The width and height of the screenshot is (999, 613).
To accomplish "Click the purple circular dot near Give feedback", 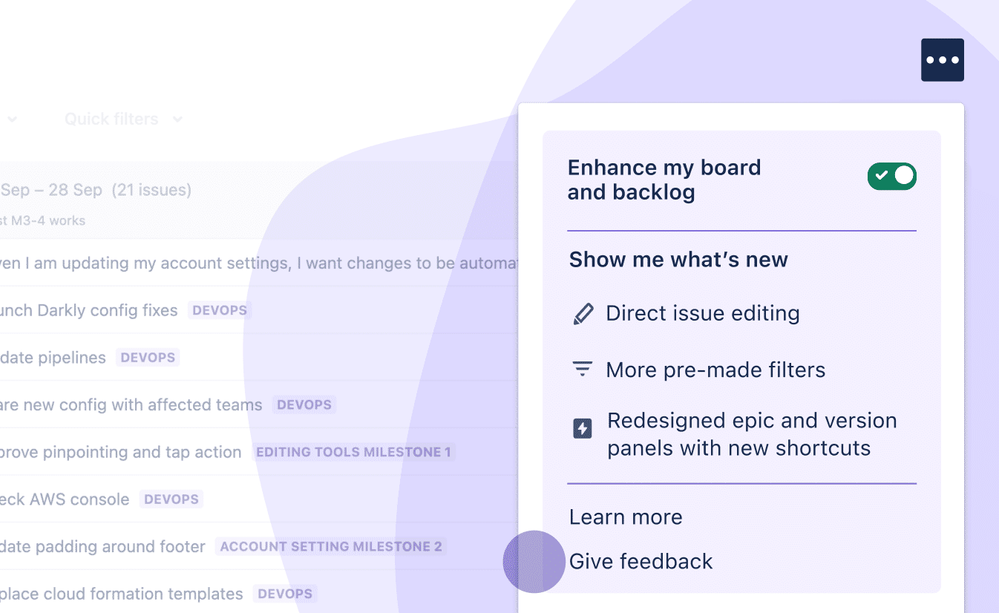I will click(534, 562).
